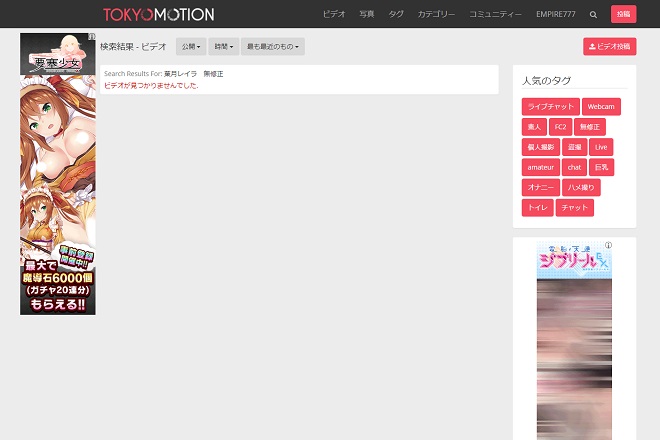Image resolution: width=660 pixels, height=440 pixels.
Task: Open the ビデオ menu in navigation bar
Action: 335,15
